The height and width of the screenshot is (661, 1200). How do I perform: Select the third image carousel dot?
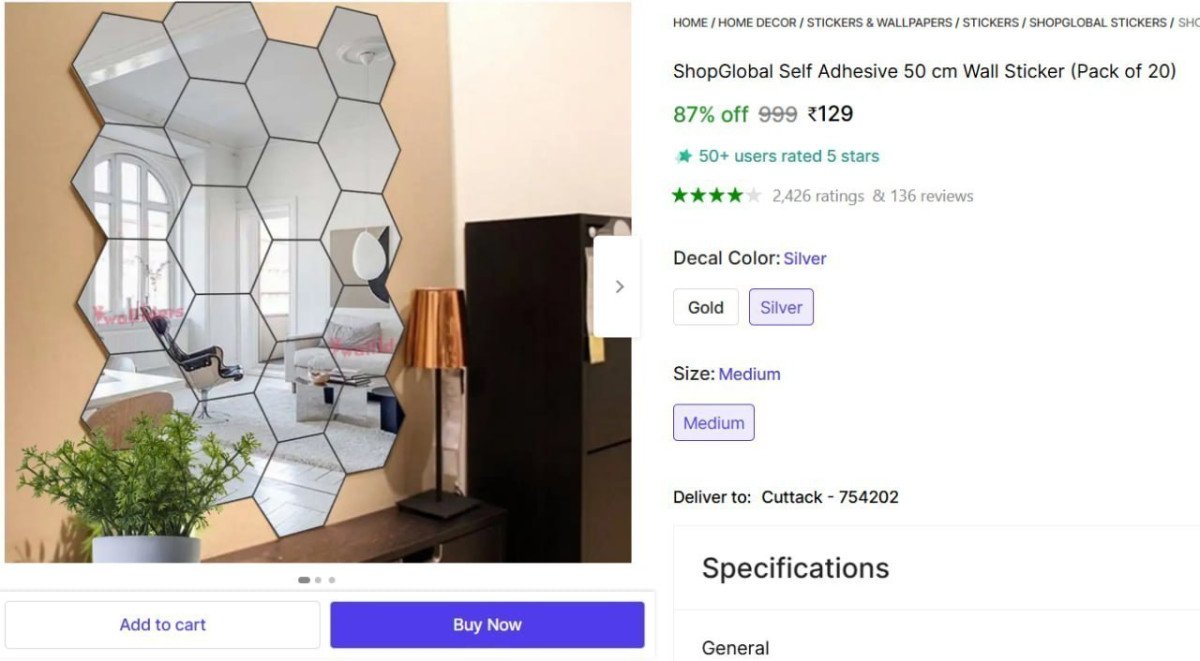tap(332, 580)
